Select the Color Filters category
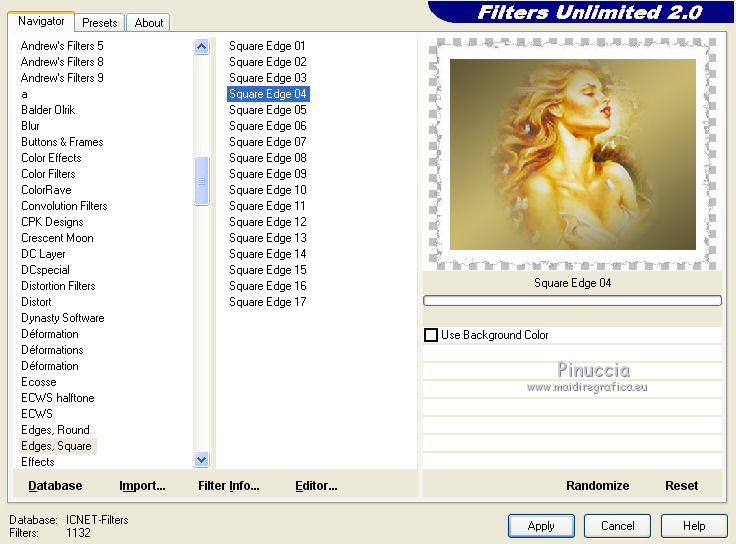The width and height of the screenshot is (736, 544). (48, 174)
